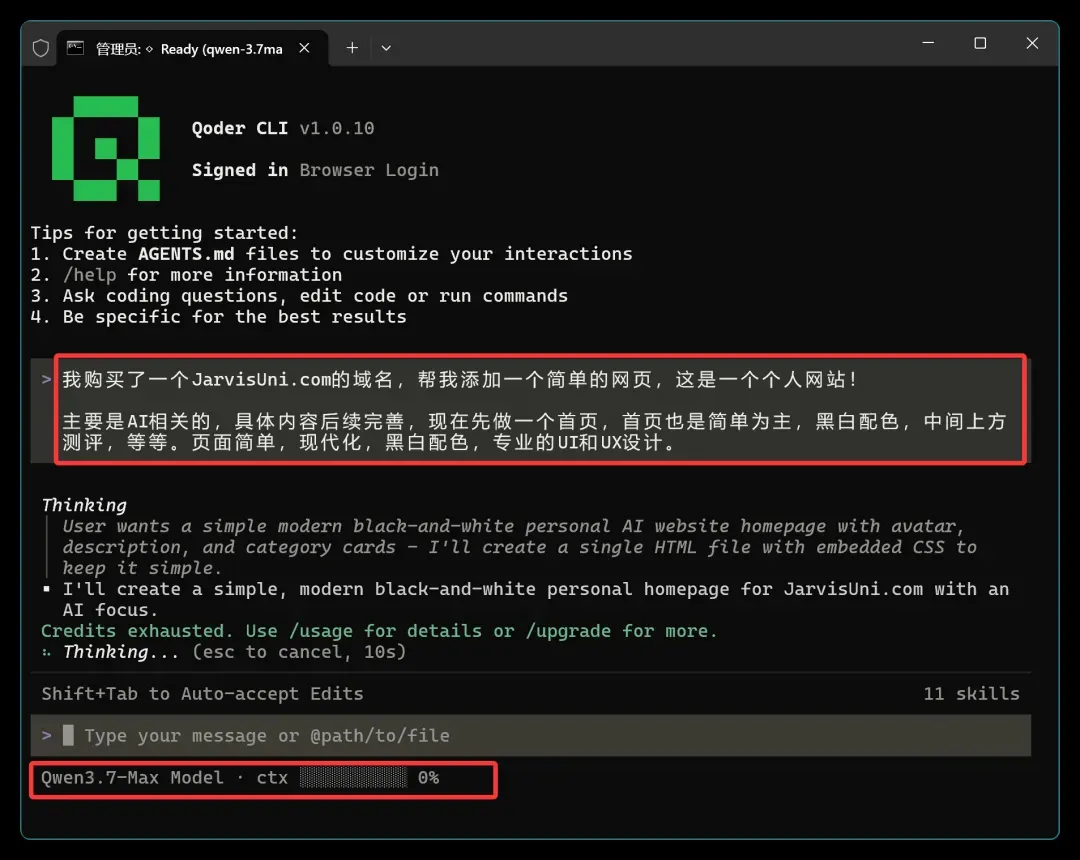1080x860 pixels.
Task: Minimize the terminal window
Action: click(x=928, y=43)
